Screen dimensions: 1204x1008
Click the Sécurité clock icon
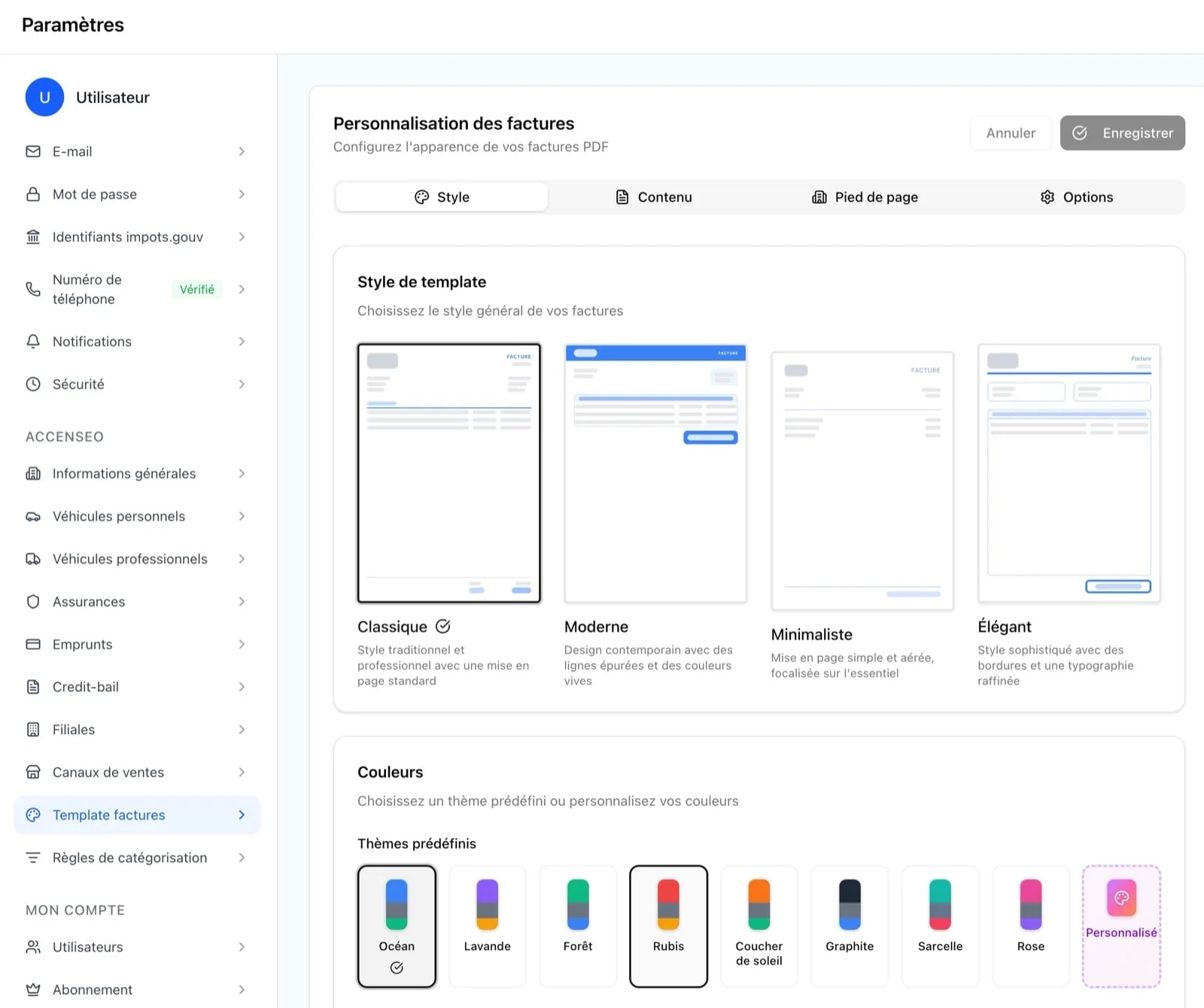[32, 384]
